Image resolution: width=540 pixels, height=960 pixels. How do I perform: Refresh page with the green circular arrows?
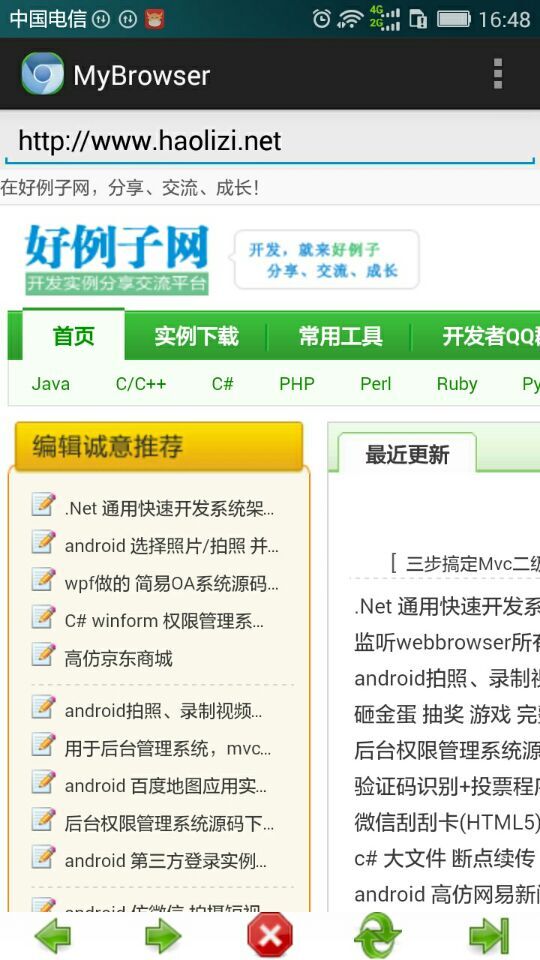(378, 936)
